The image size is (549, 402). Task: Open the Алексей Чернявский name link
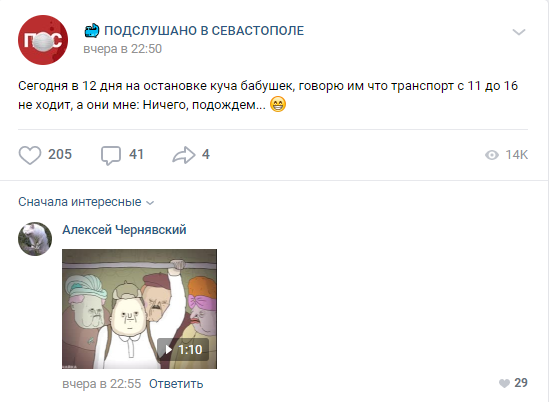pyautogui.click(x=124, y=230)
